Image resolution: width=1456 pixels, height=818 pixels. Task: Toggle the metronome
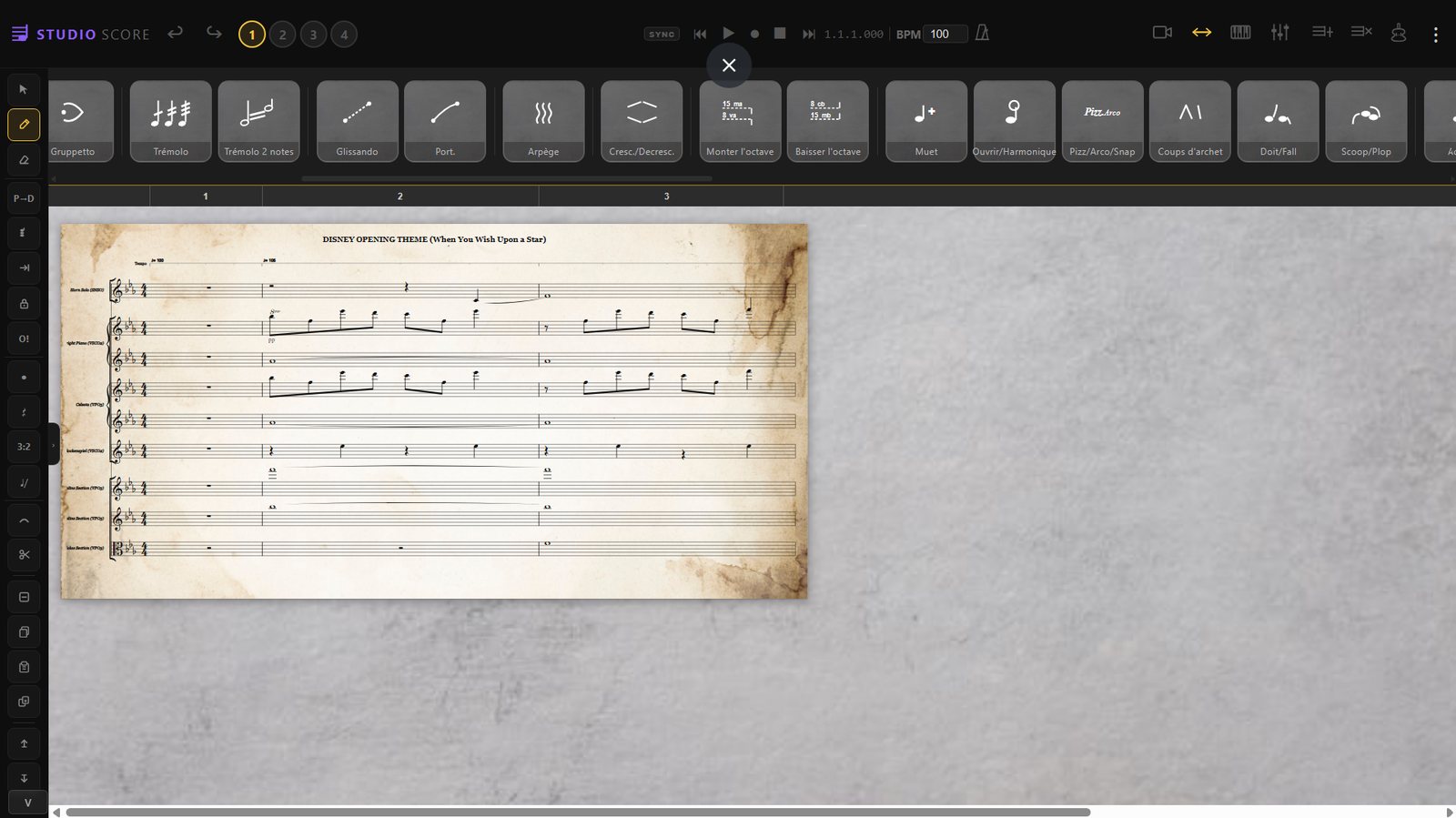982,33
